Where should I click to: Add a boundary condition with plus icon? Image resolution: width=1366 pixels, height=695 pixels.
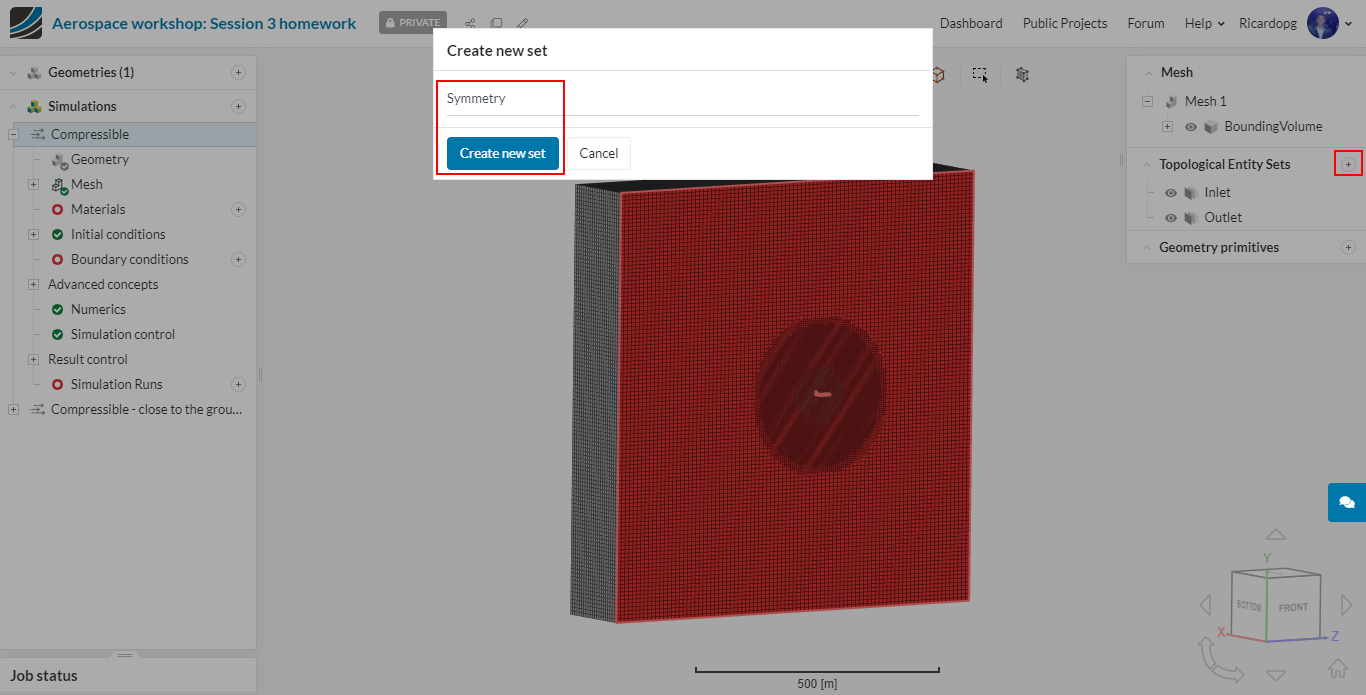(238, 259)
